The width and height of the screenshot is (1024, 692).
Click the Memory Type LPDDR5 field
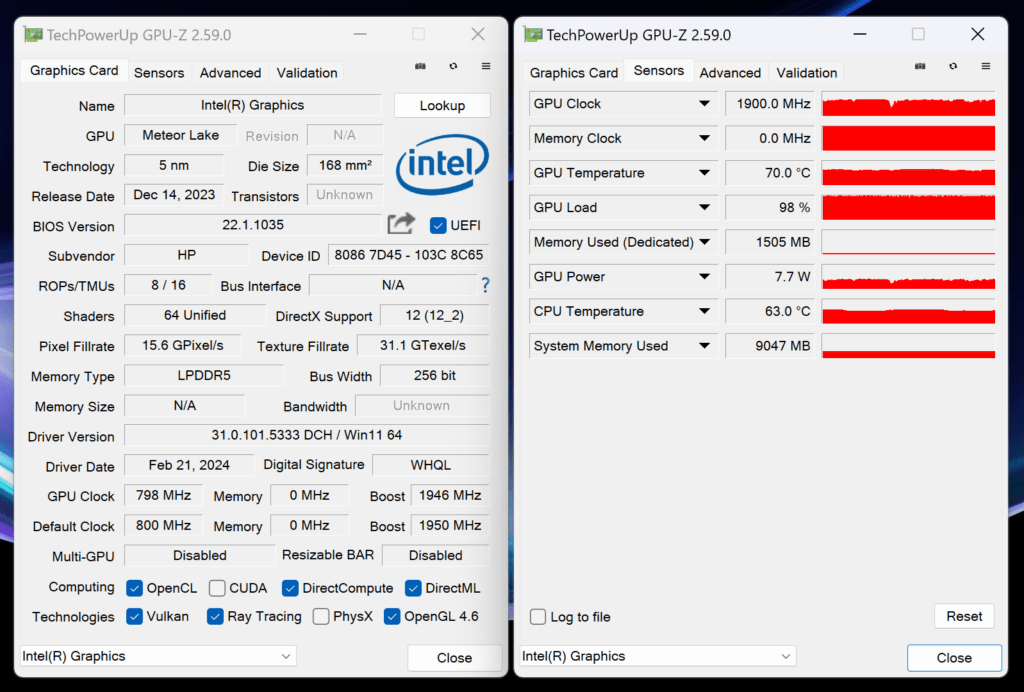[204, 375]
